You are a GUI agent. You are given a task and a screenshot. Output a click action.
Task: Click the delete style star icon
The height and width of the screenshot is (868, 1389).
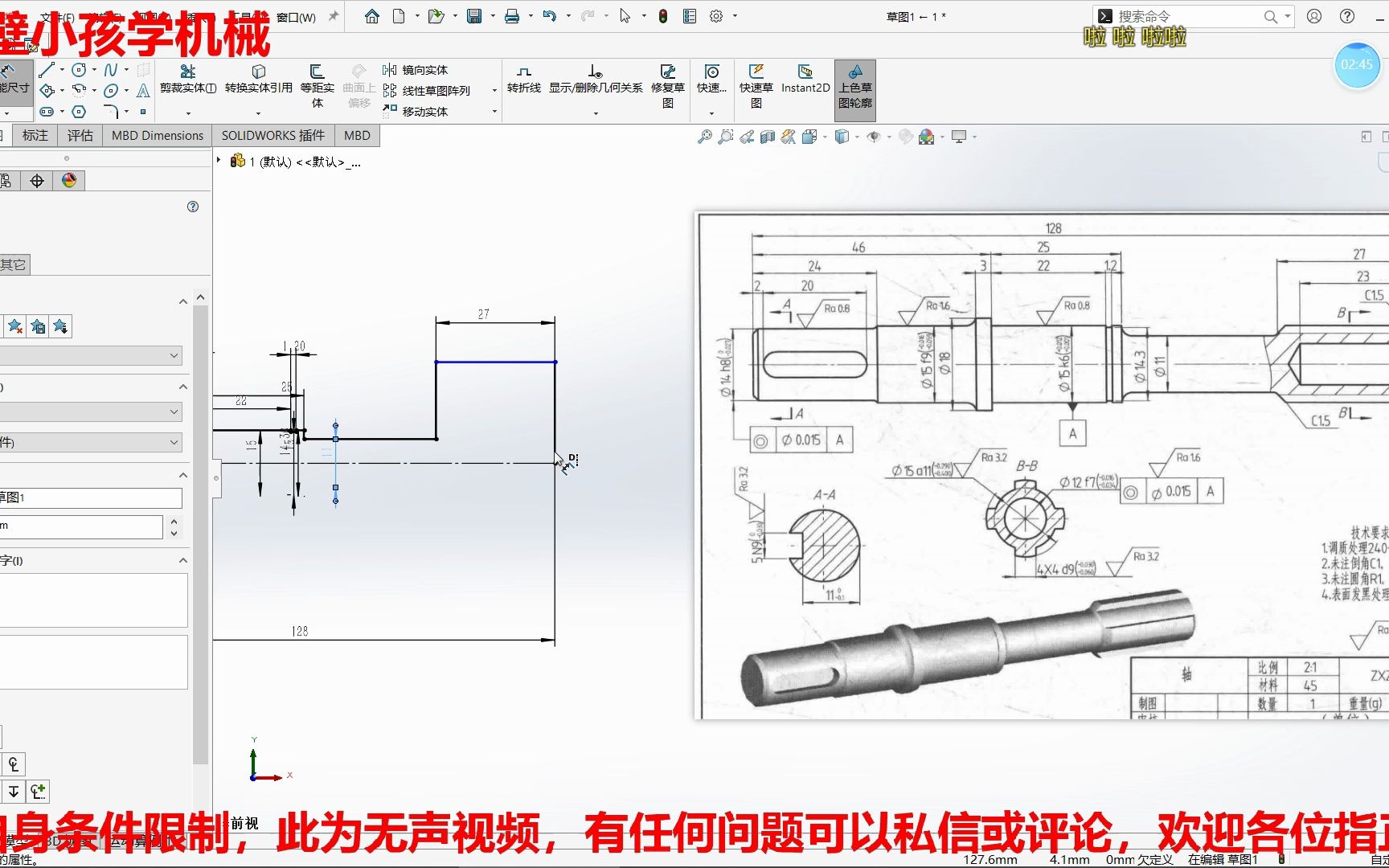(x=14, y=325)
